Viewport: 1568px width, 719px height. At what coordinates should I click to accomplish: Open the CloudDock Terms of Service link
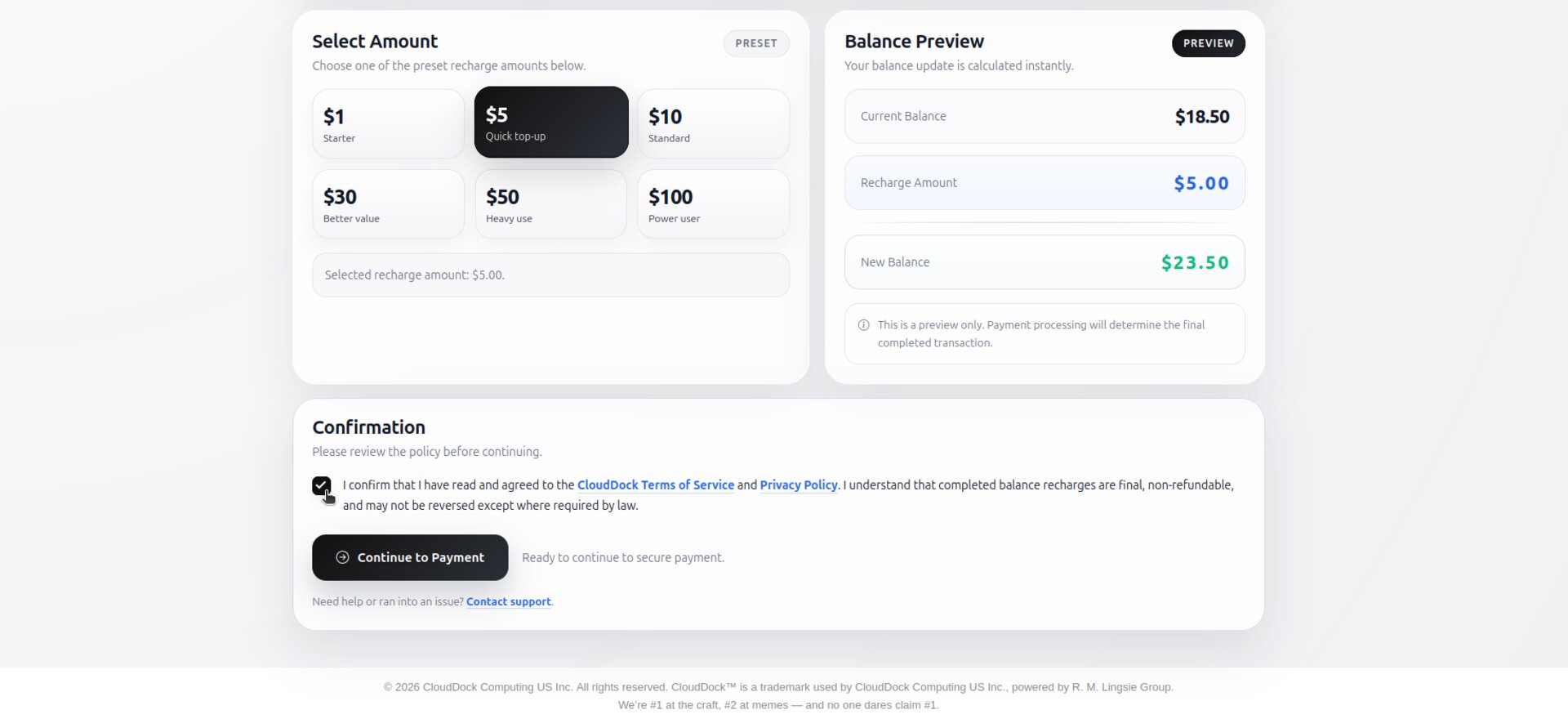pos(655,485)
